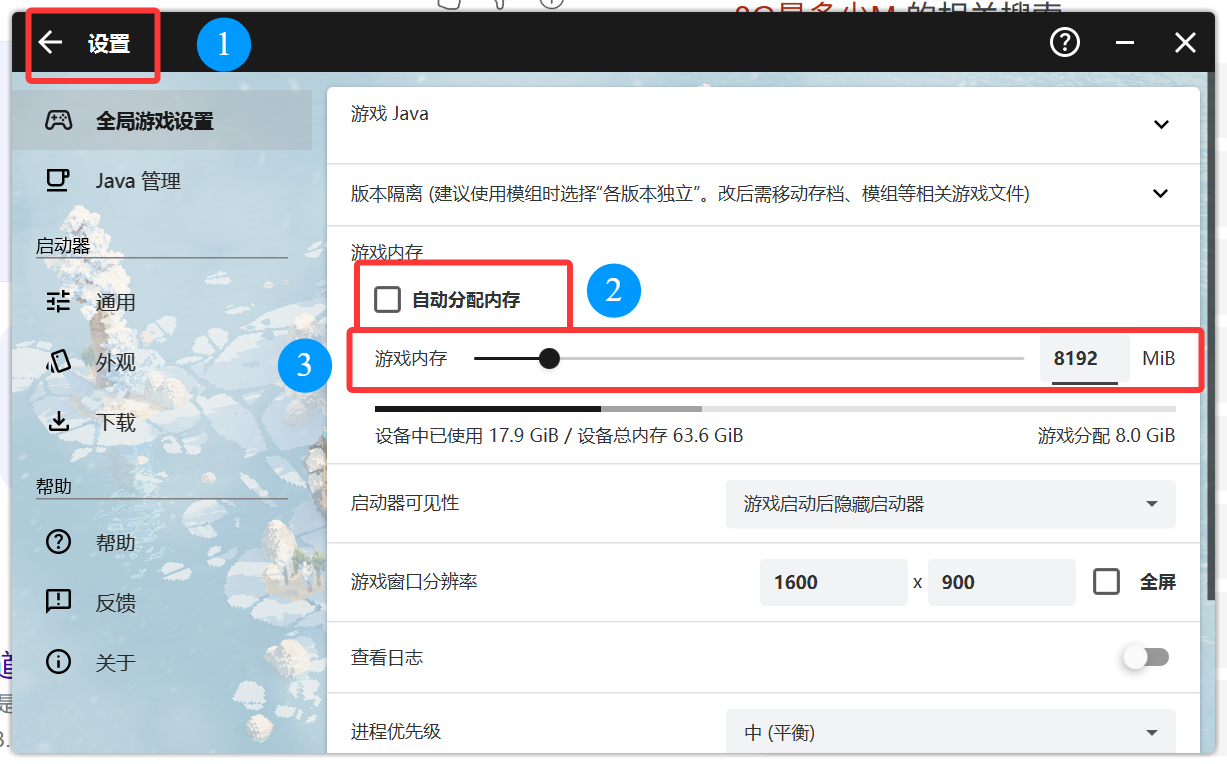
Task: Click the 启动器 section header in sidebar
Action: 63,246
